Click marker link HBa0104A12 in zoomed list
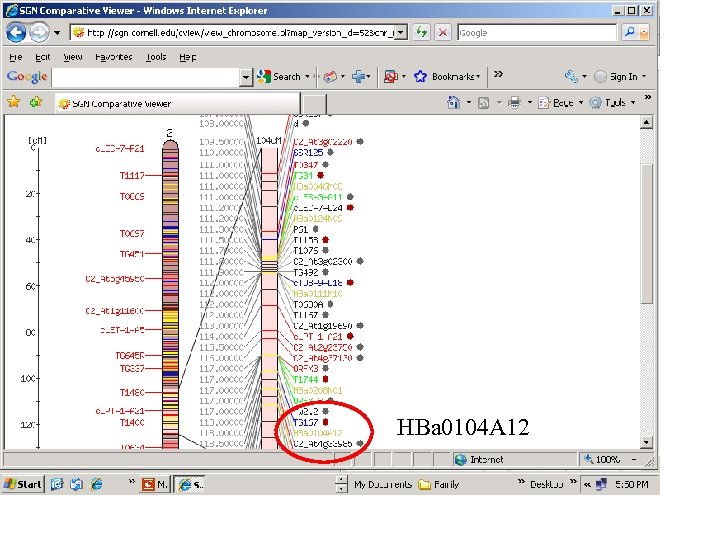 pos(318,433)
